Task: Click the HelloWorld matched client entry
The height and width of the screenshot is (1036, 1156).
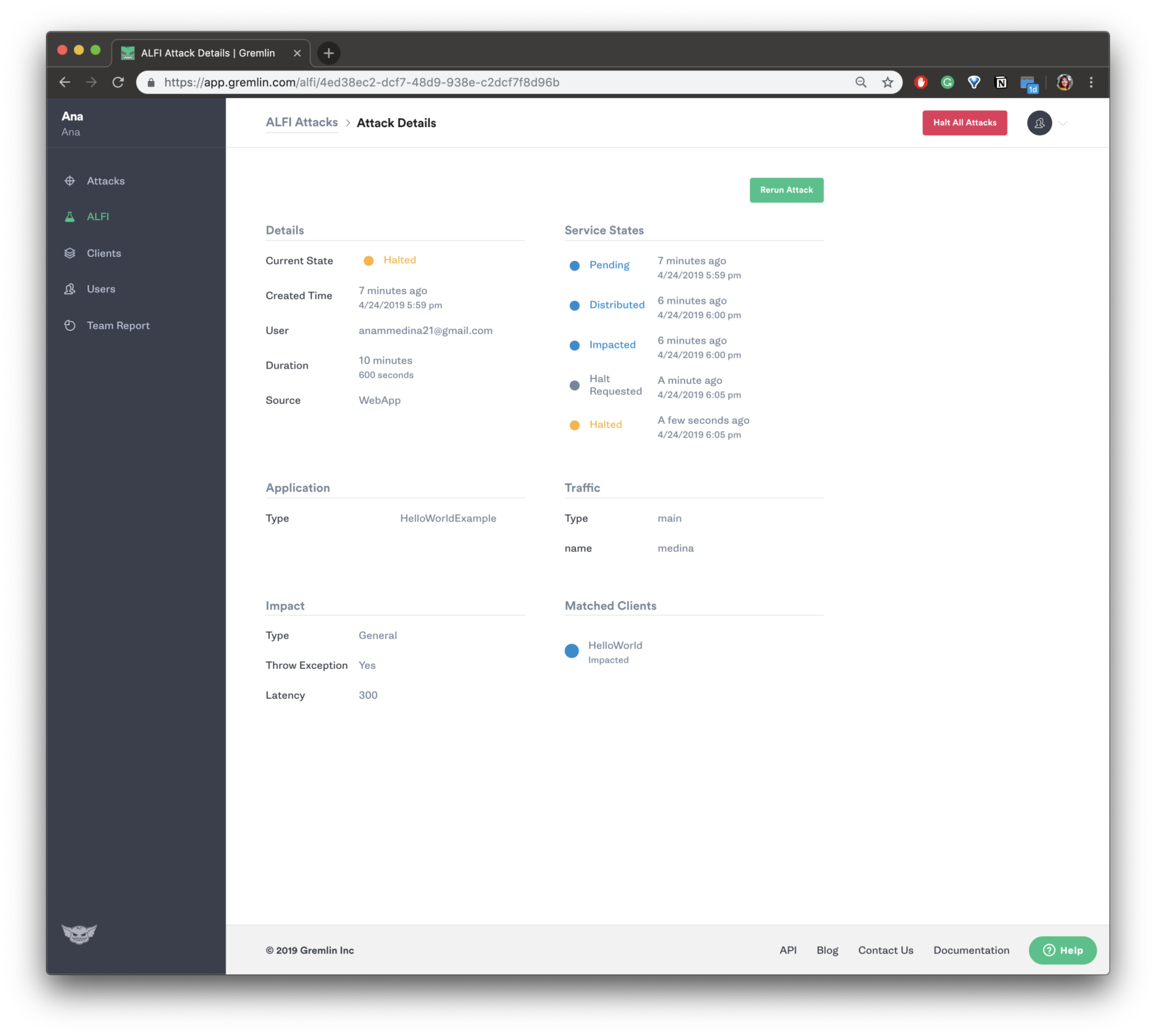Action: click(x=615, y=652)
